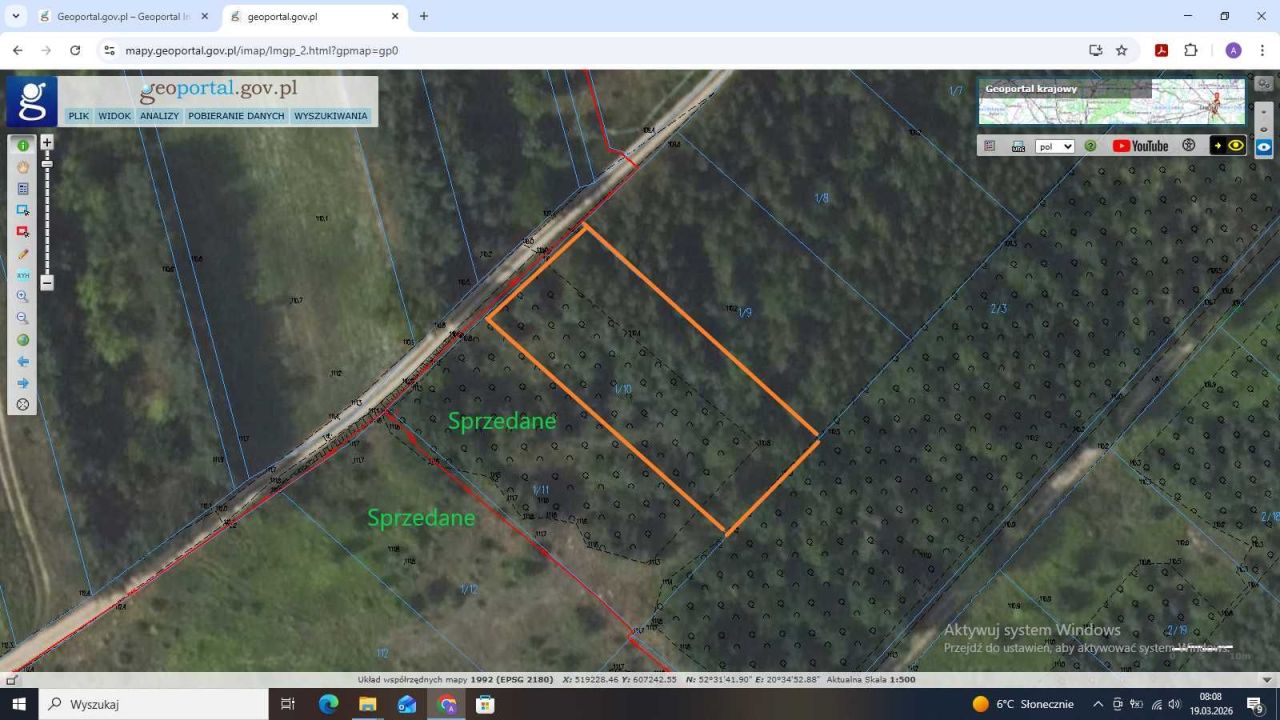
Task: Close the first Geoportal.gov.pl browser tab
Action: (x=205, y=17)
